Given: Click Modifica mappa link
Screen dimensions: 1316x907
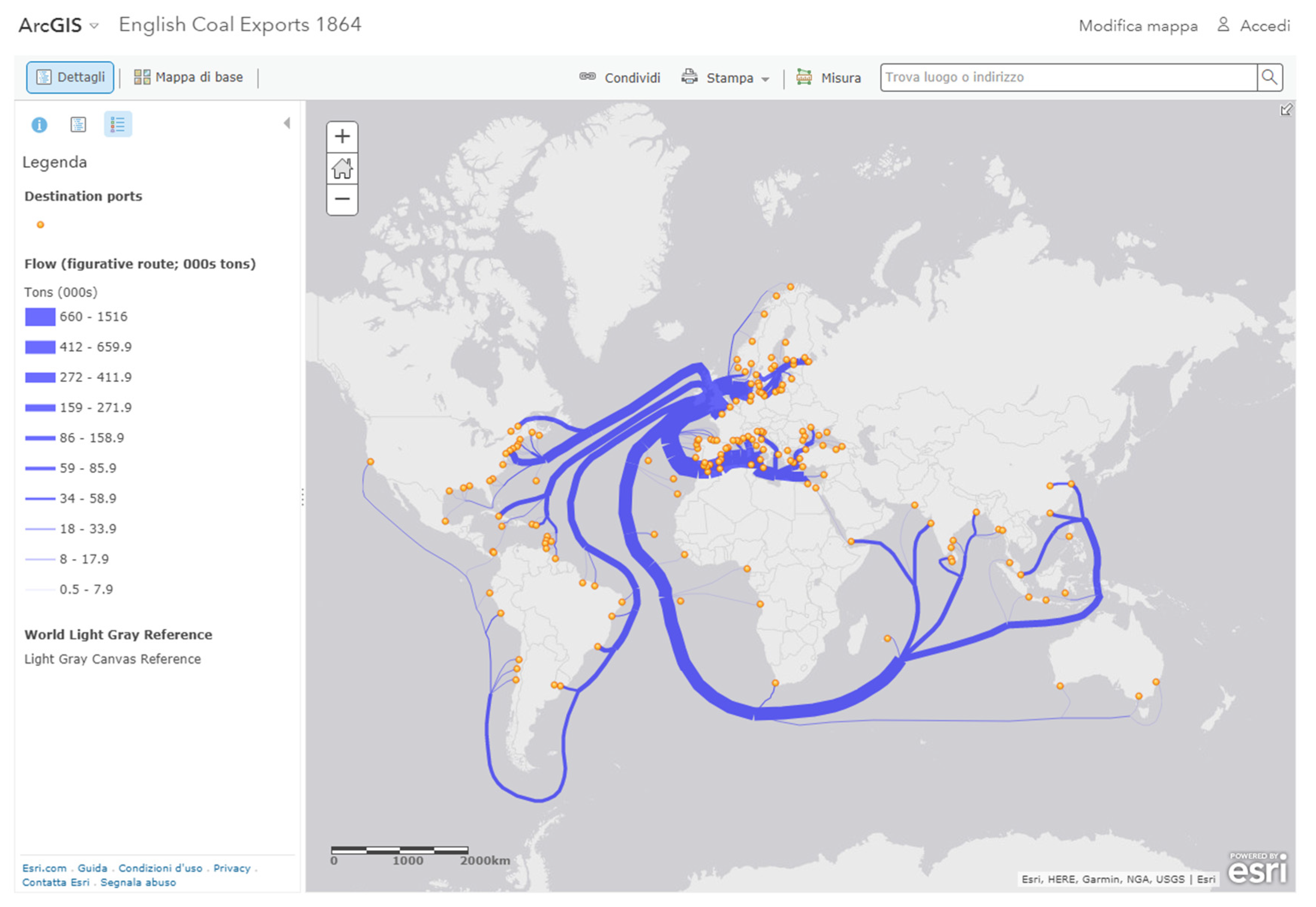Looking at the screenshot, I should (x=1137, y=26).
